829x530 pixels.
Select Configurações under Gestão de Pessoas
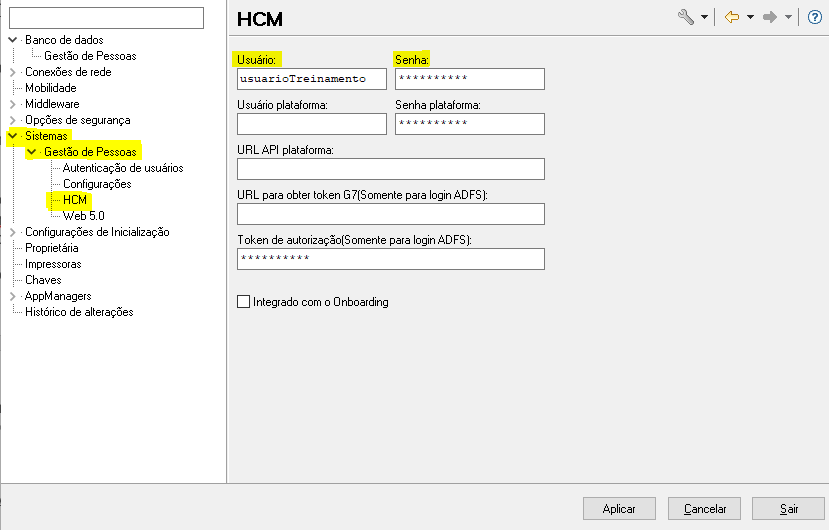coord(97,184)
